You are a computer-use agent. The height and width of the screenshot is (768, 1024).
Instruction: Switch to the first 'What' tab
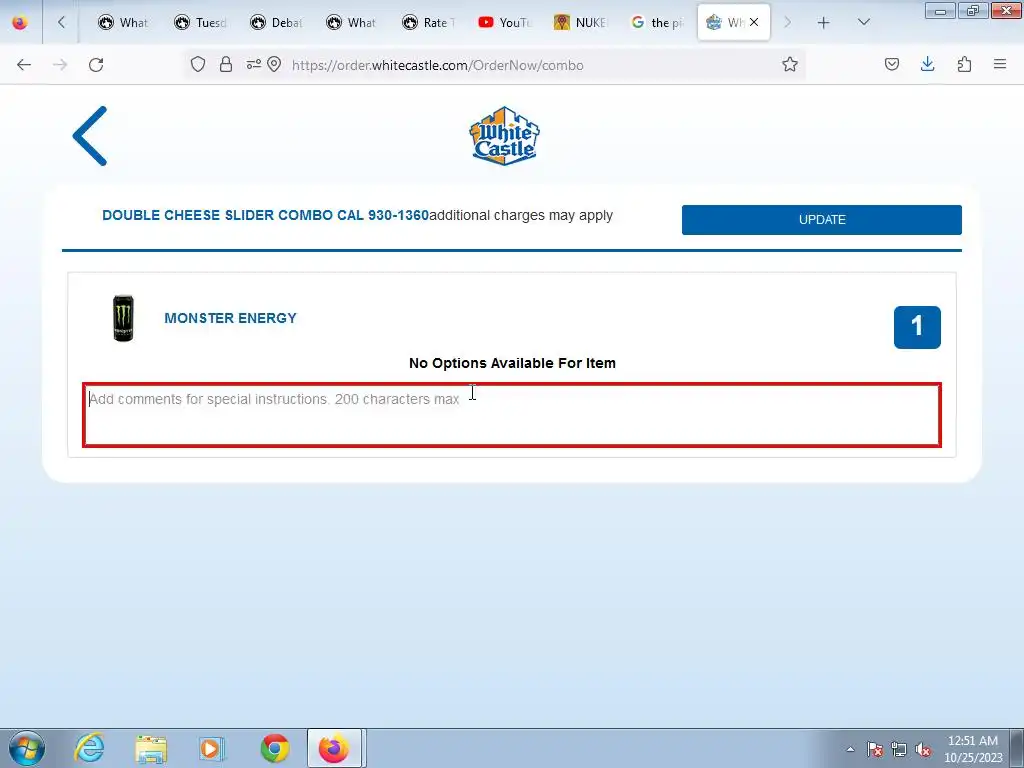click(x=123, y=22)
